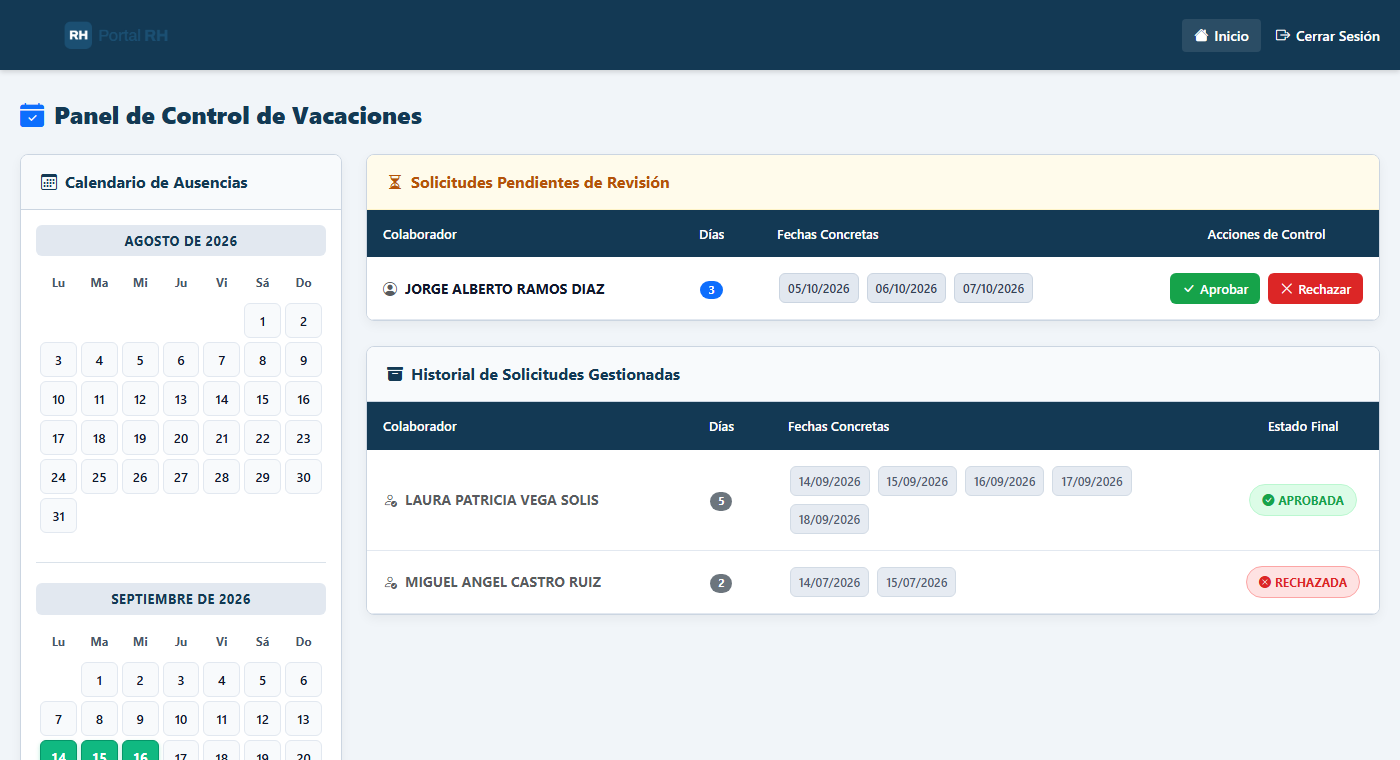Click the house icon in the Inicio button
This screenshot has height=760, width=1400.
(x=1202, y=35)
